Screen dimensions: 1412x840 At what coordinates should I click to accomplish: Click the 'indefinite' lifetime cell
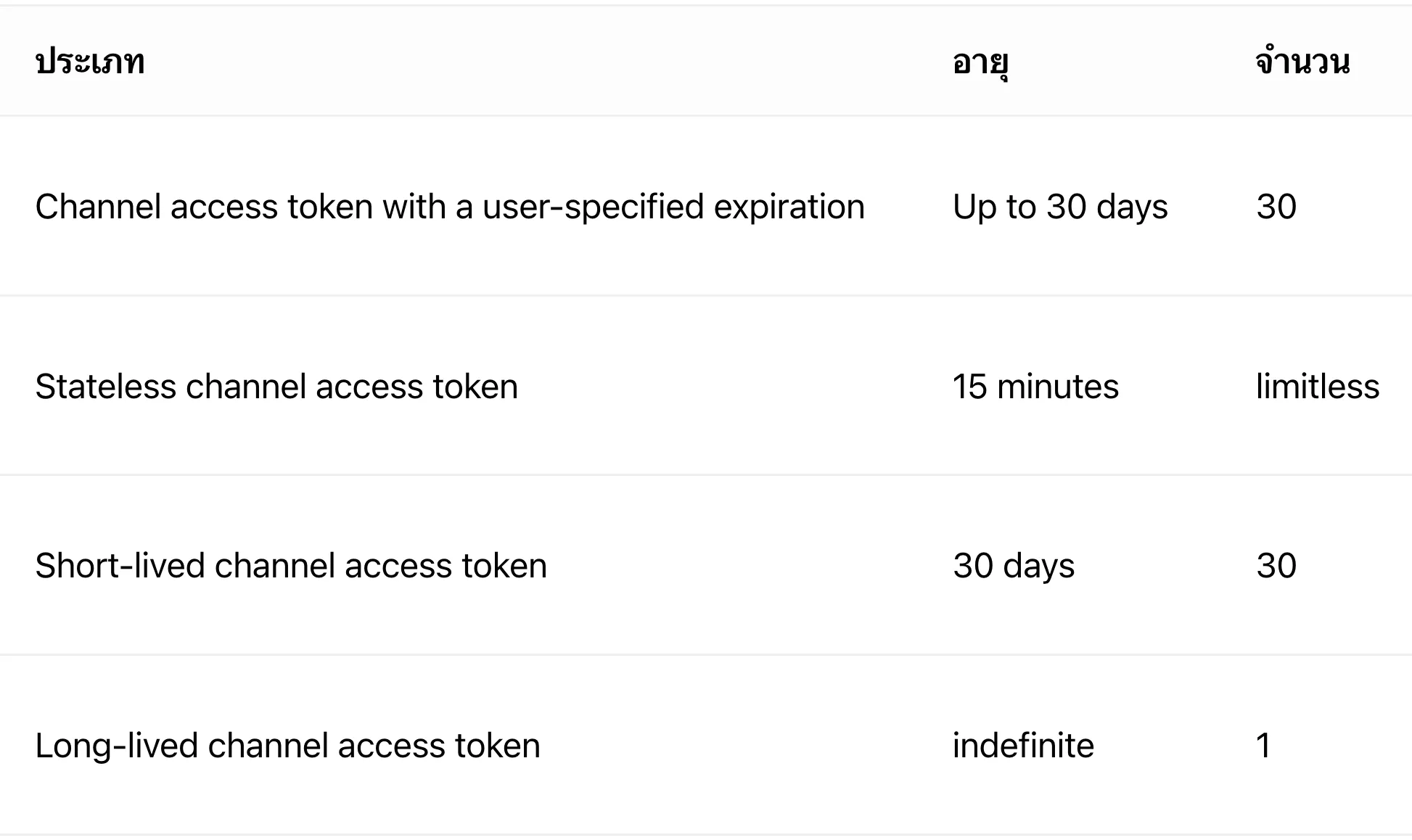1023,746
